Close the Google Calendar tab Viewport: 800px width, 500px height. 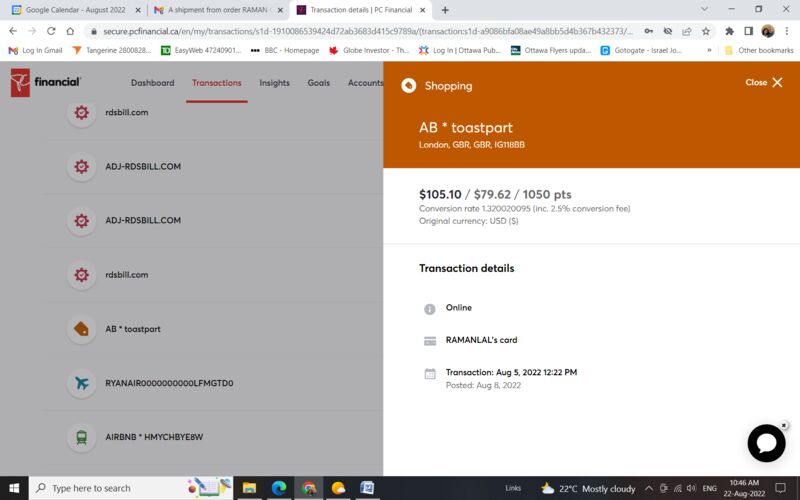click(138, 10)
